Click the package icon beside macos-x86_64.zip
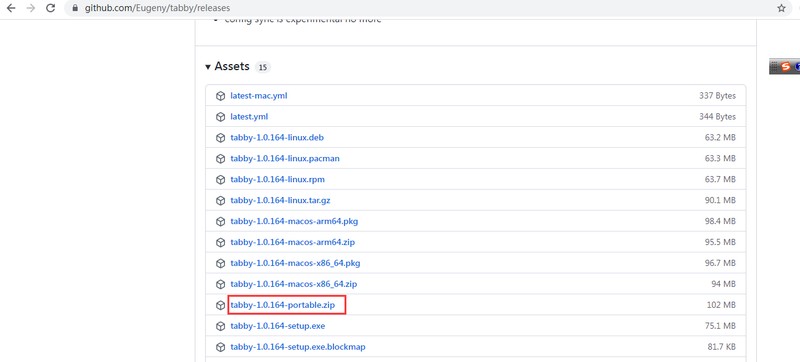Image resolution: width=800 pixels, height=362 pixels. [x=220, y=284]
